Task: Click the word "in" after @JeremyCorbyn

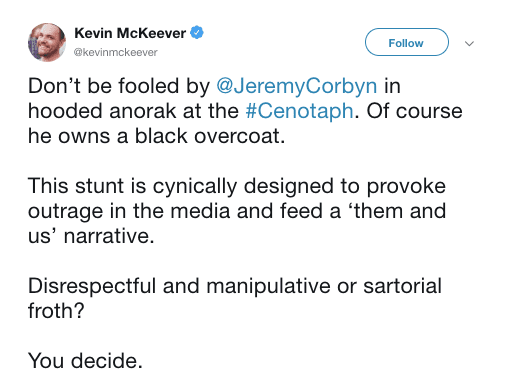Action: pyautogui.click(x=392, y=86)
